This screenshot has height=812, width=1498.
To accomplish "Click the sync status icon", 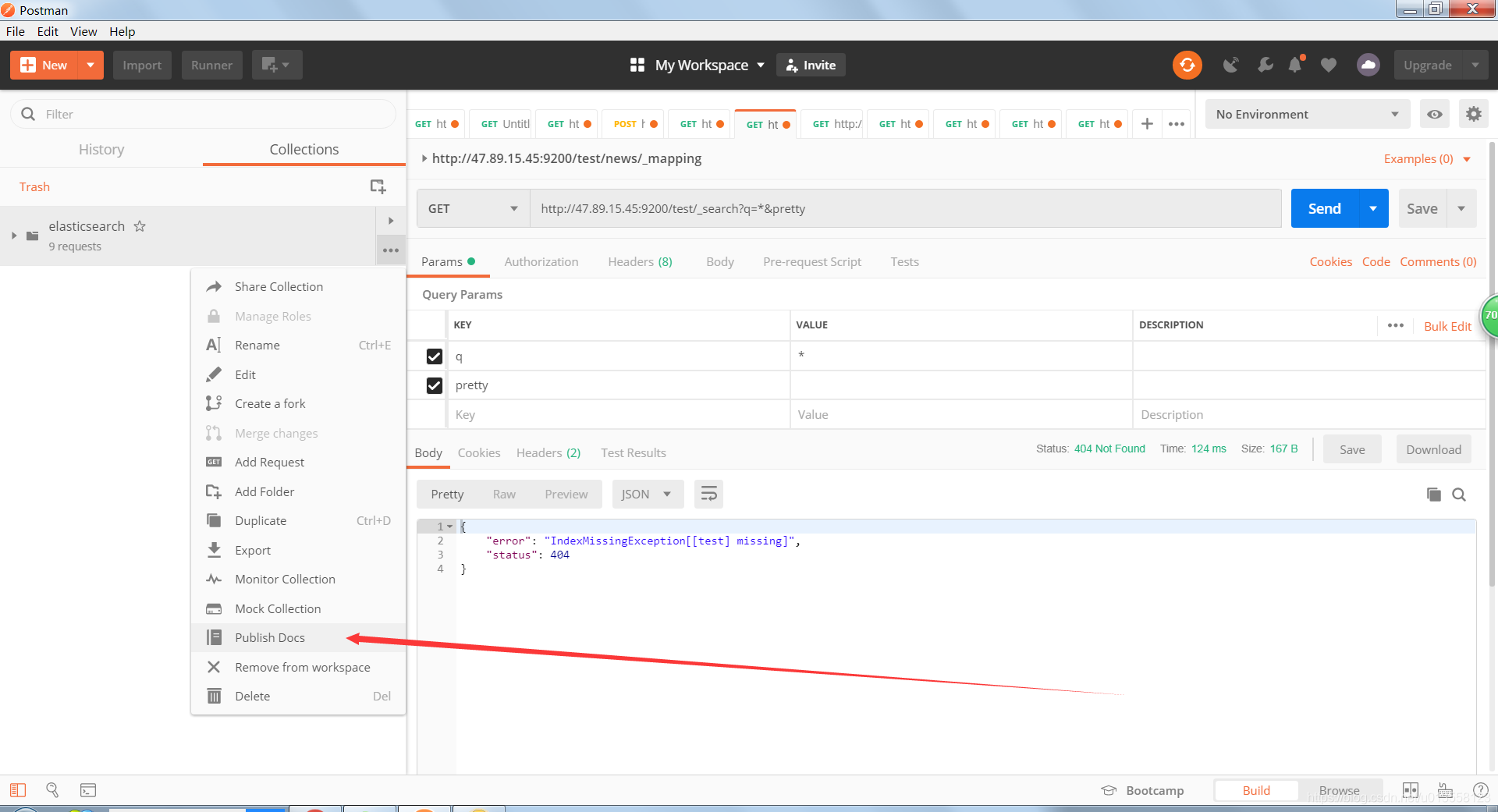I will click(x=1187, y=65).
